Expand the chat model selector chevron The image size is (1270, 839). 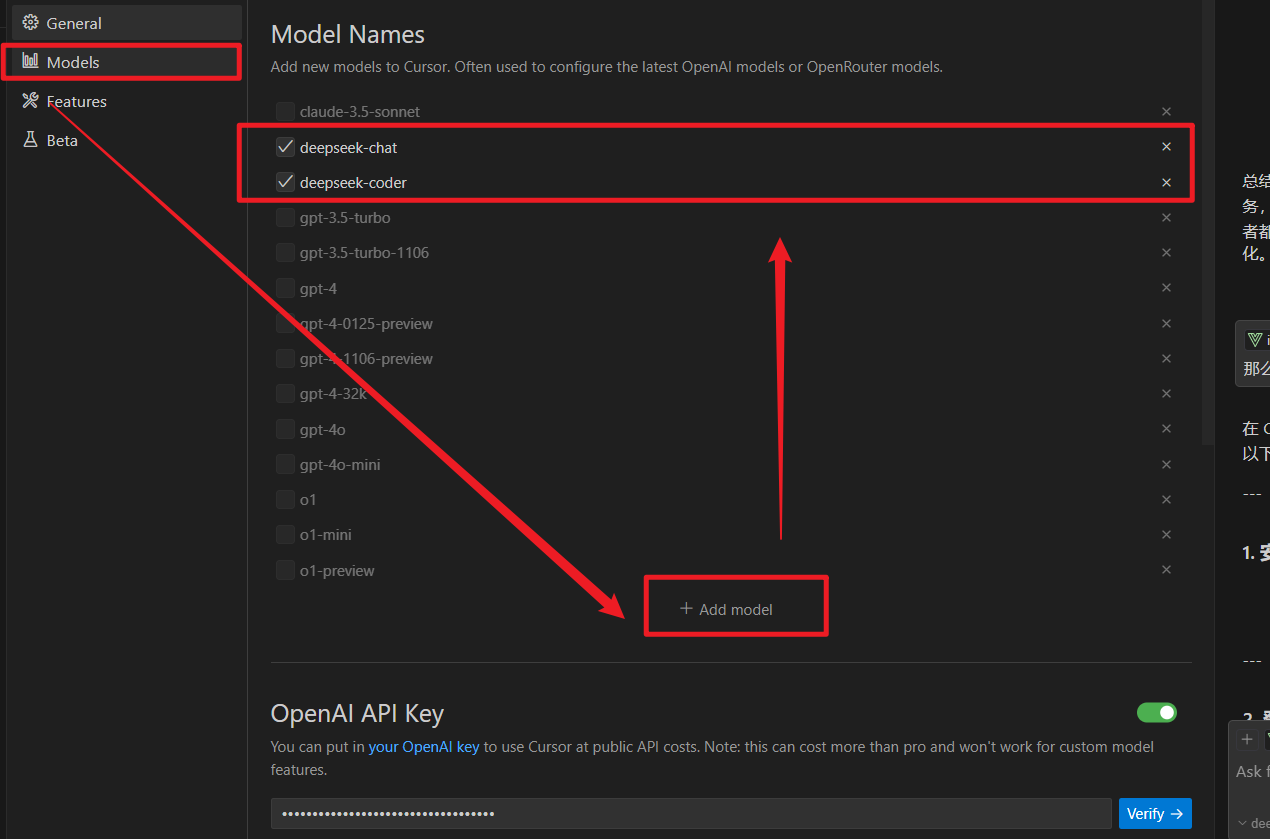(x=1243, y=823)
